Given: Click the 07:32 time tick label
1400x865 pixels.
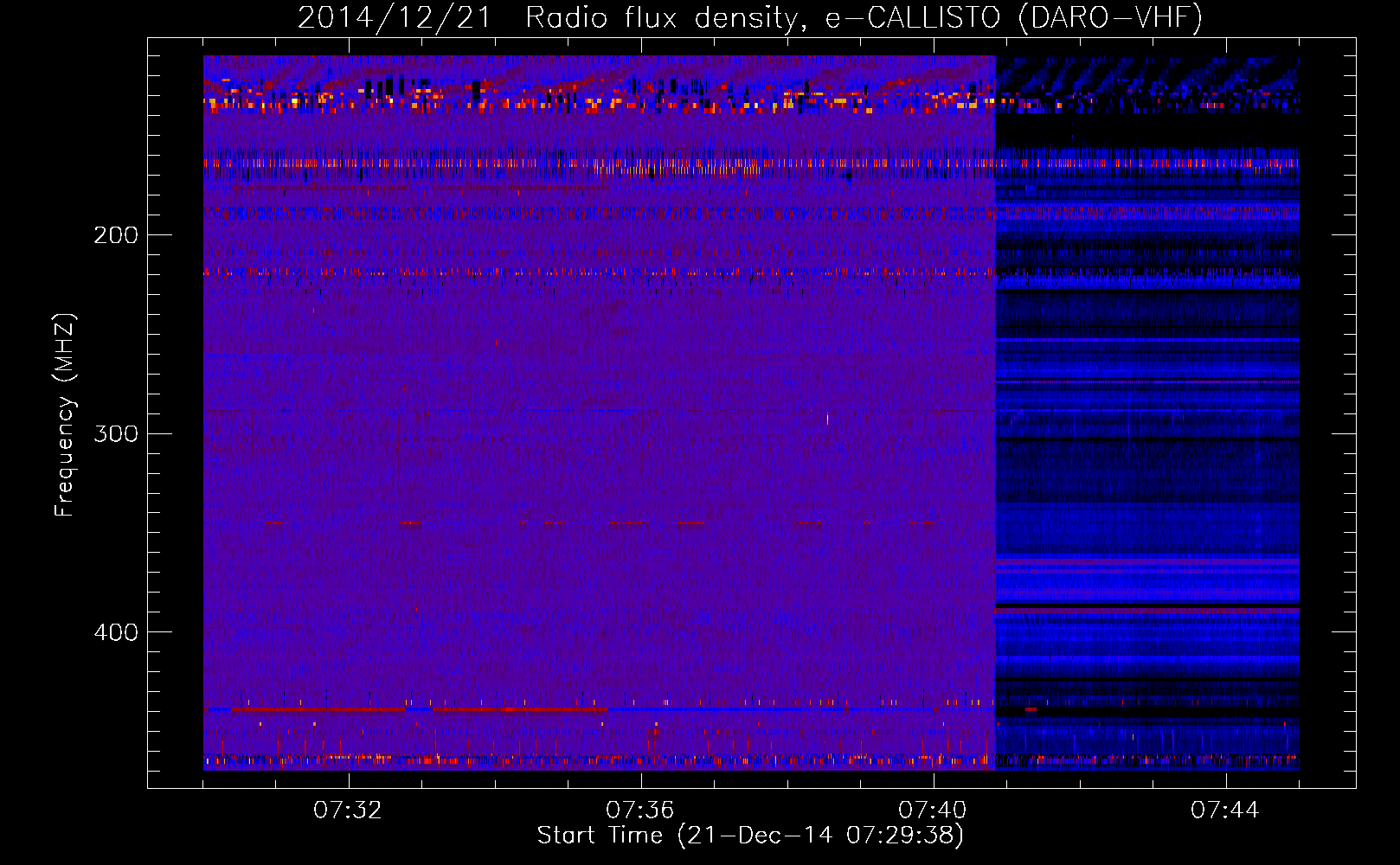Looking at the screenshot, I should 348,811.
